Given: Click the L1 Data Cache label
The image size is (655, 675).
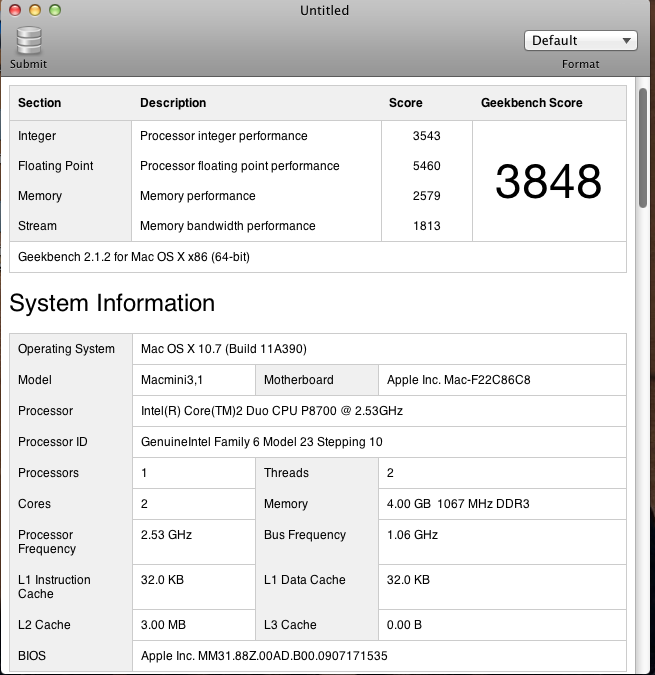Looking at the screenshot, I should tap(305, 579).
